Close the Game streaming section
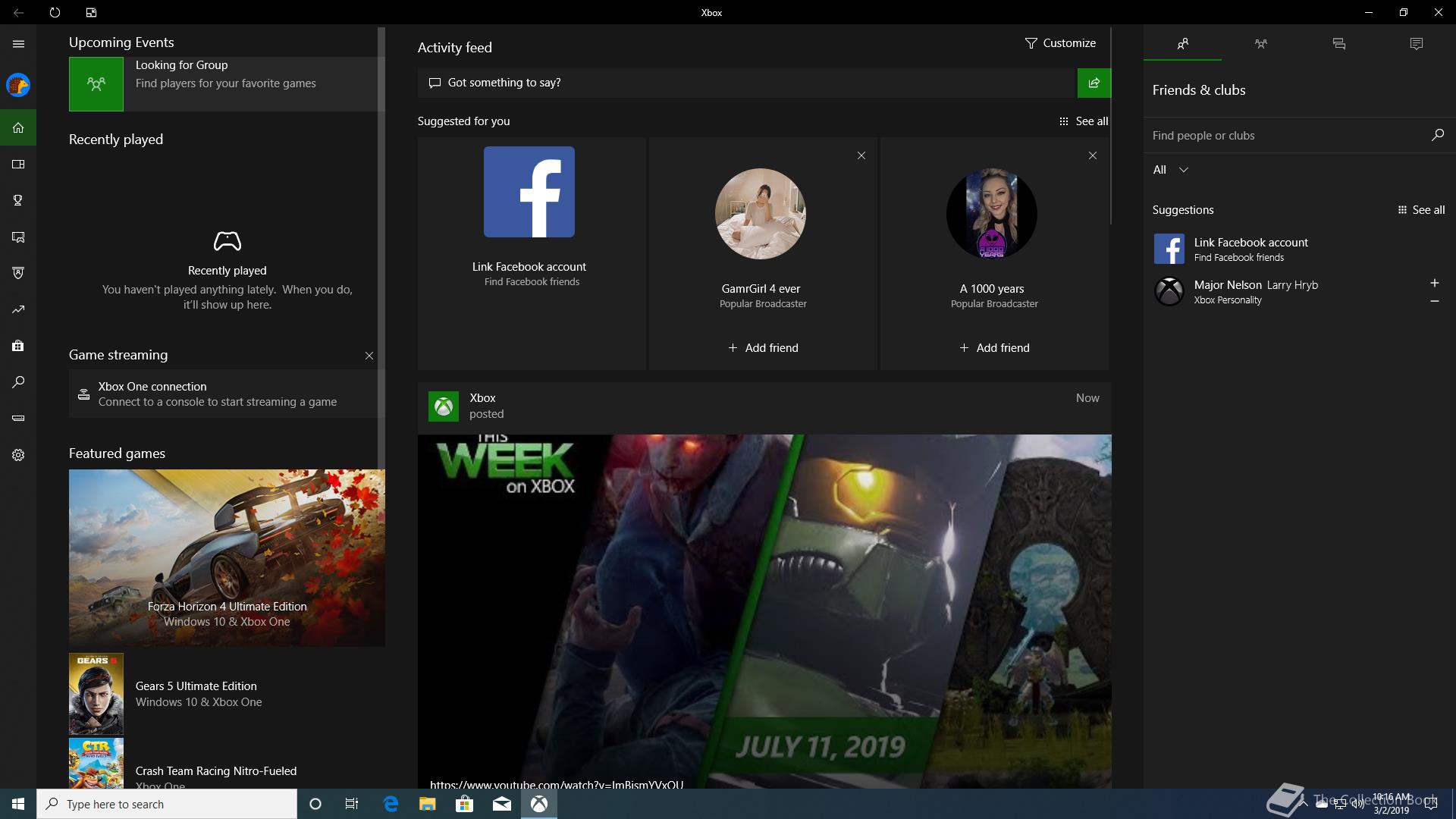The image size is (1456, 819). 369,356
